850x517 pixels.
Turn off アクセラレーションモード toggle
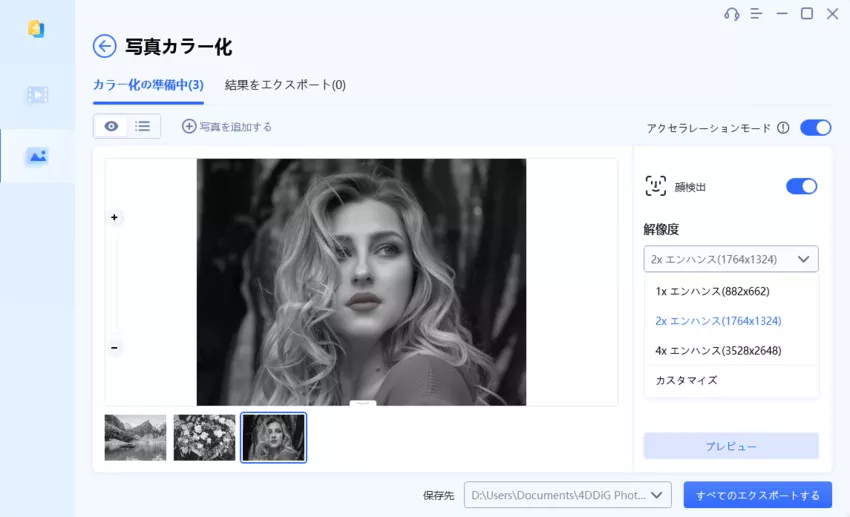click(815, 128)
